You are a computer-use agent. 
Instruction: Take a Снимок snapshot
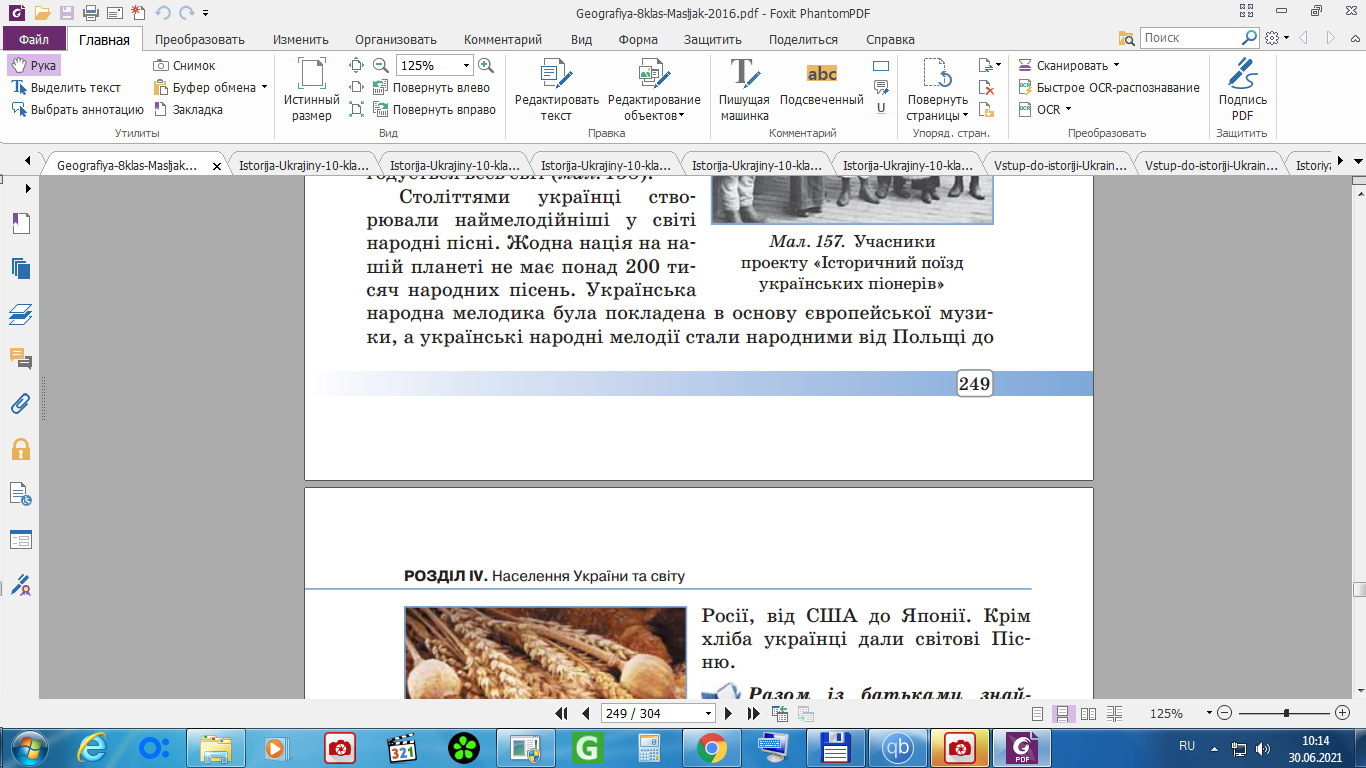tap(184, 65)
